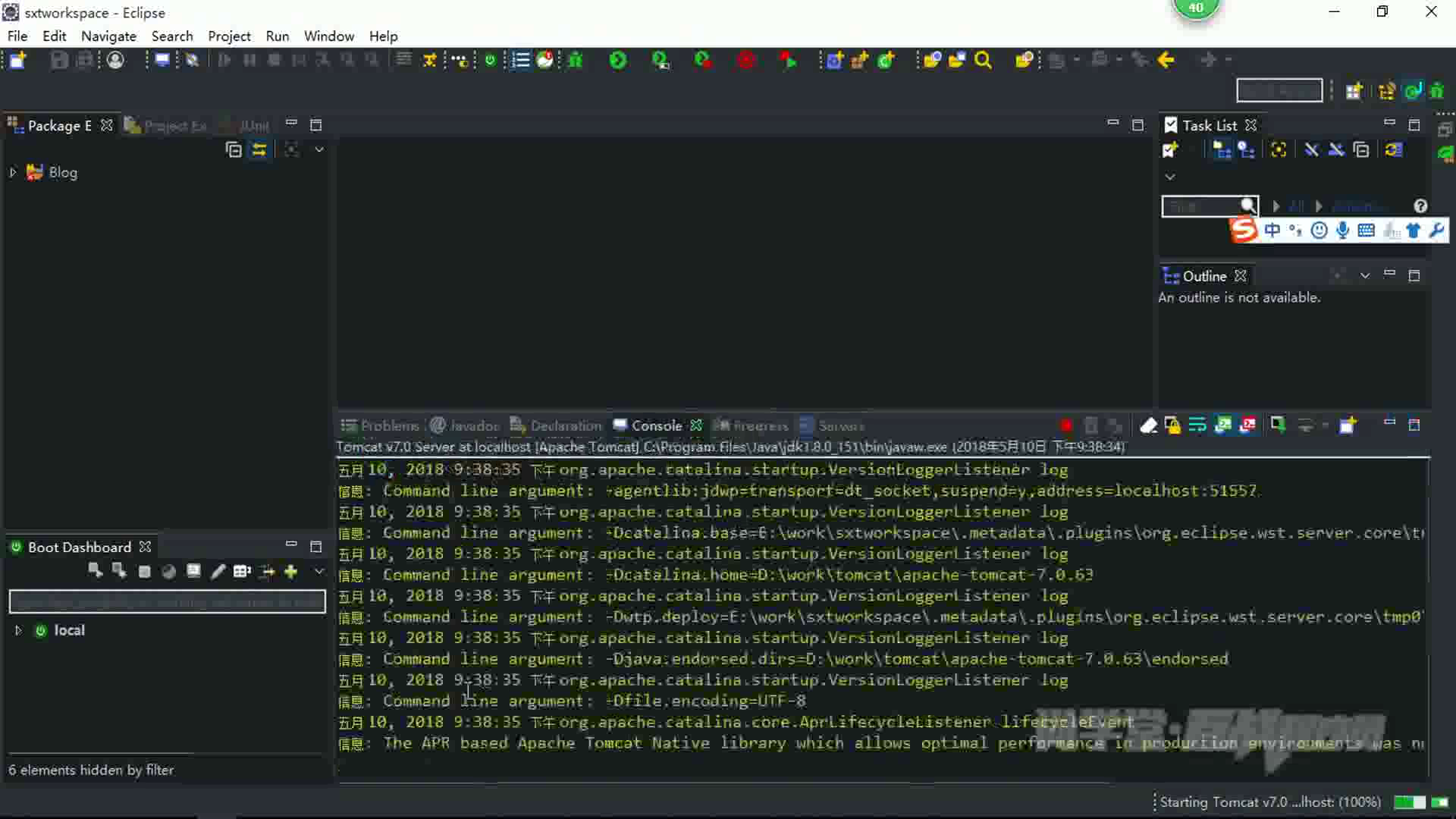
Task: Click the Save icon in main toolbar
Action: pyautogui.click(x=59, y=60)
